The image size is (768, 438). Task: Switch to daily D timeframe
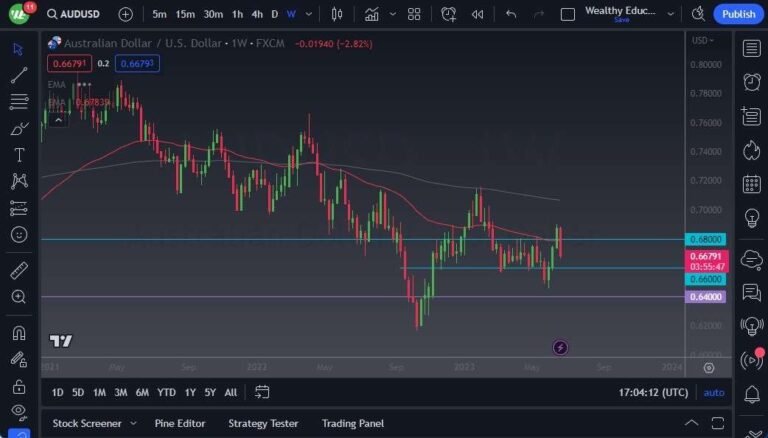(275, 14)
